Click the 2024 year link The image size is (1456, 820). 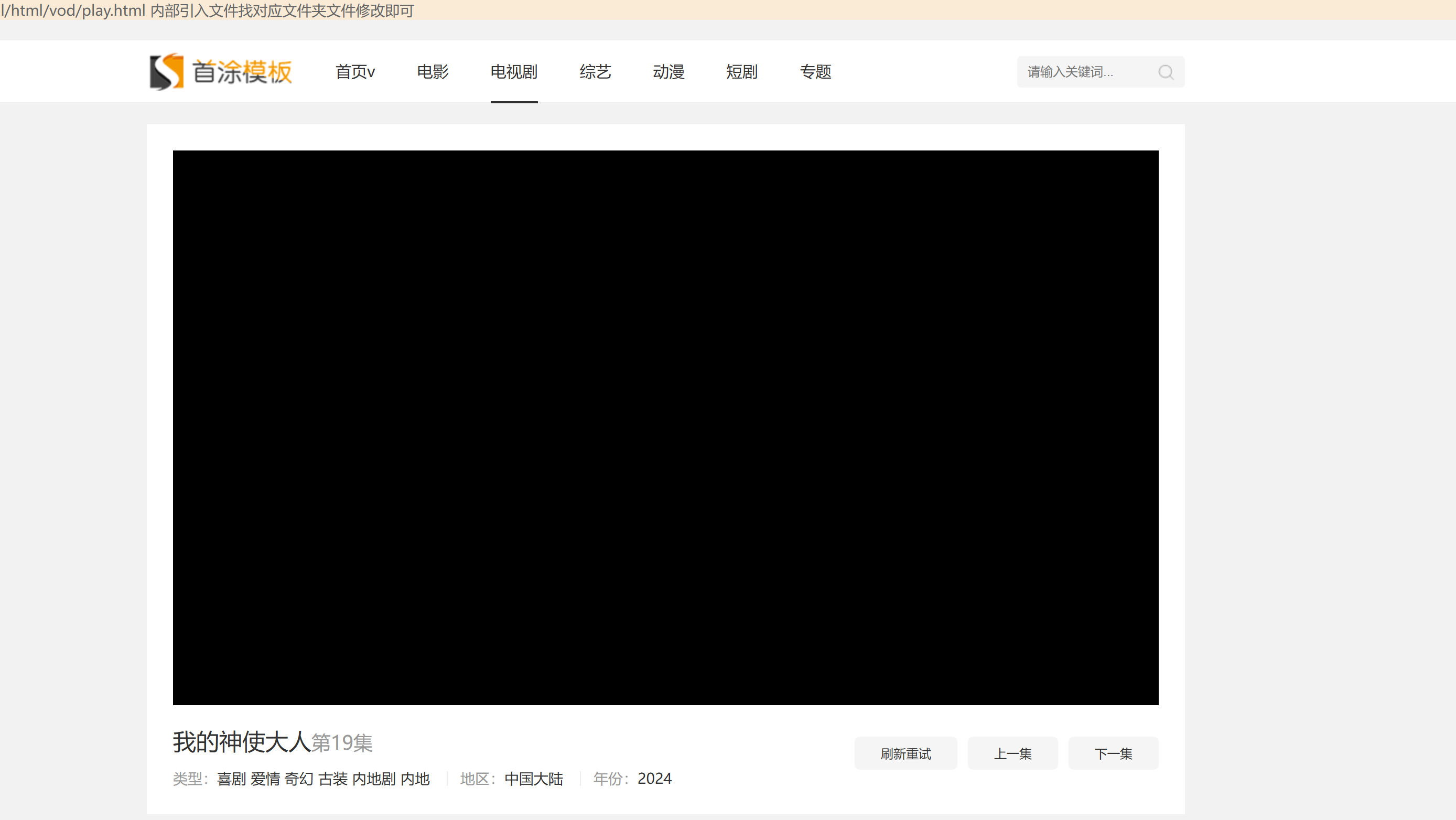coord(654,779)
